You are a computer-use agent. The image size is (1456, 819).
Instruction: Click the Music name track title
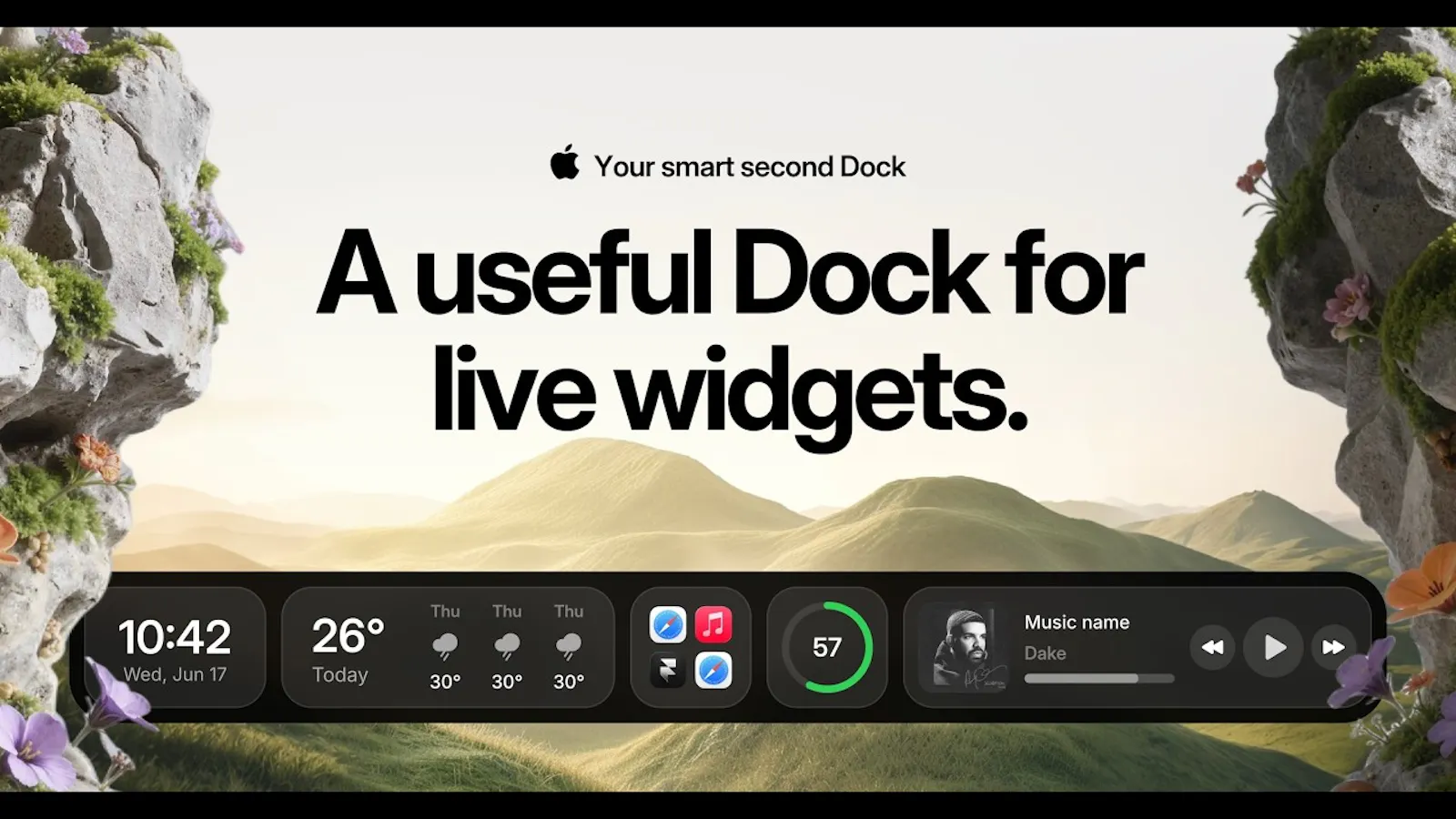[x=1077, y=622]
